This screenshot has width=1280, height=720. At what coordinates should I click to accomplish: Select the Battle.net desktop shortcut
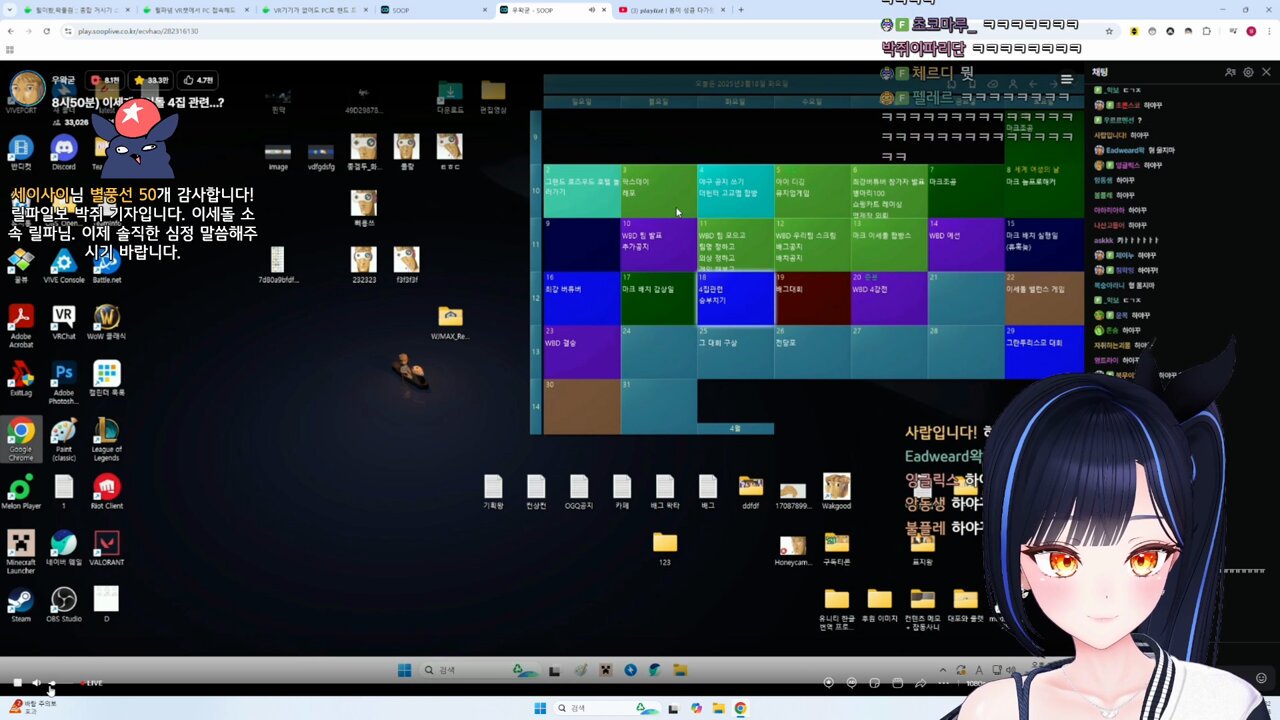pos(106,266)
